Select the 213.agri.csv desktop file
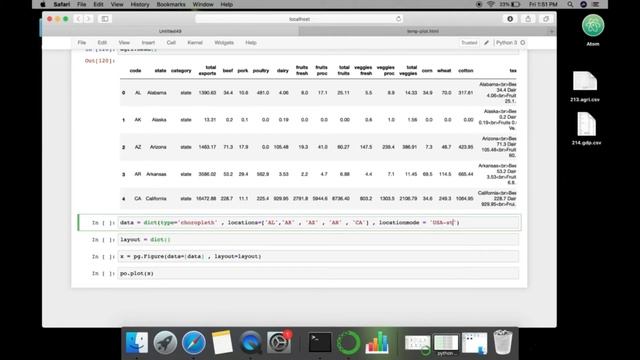 585,86
